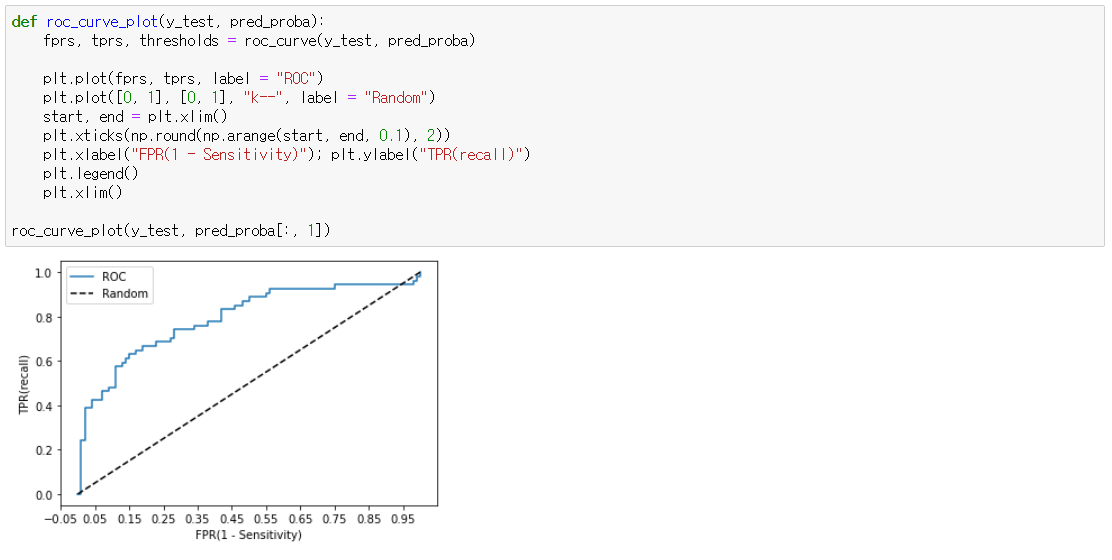
Task: Click the 0.55 x-axis tick label
Action: (x=267, y=519)
